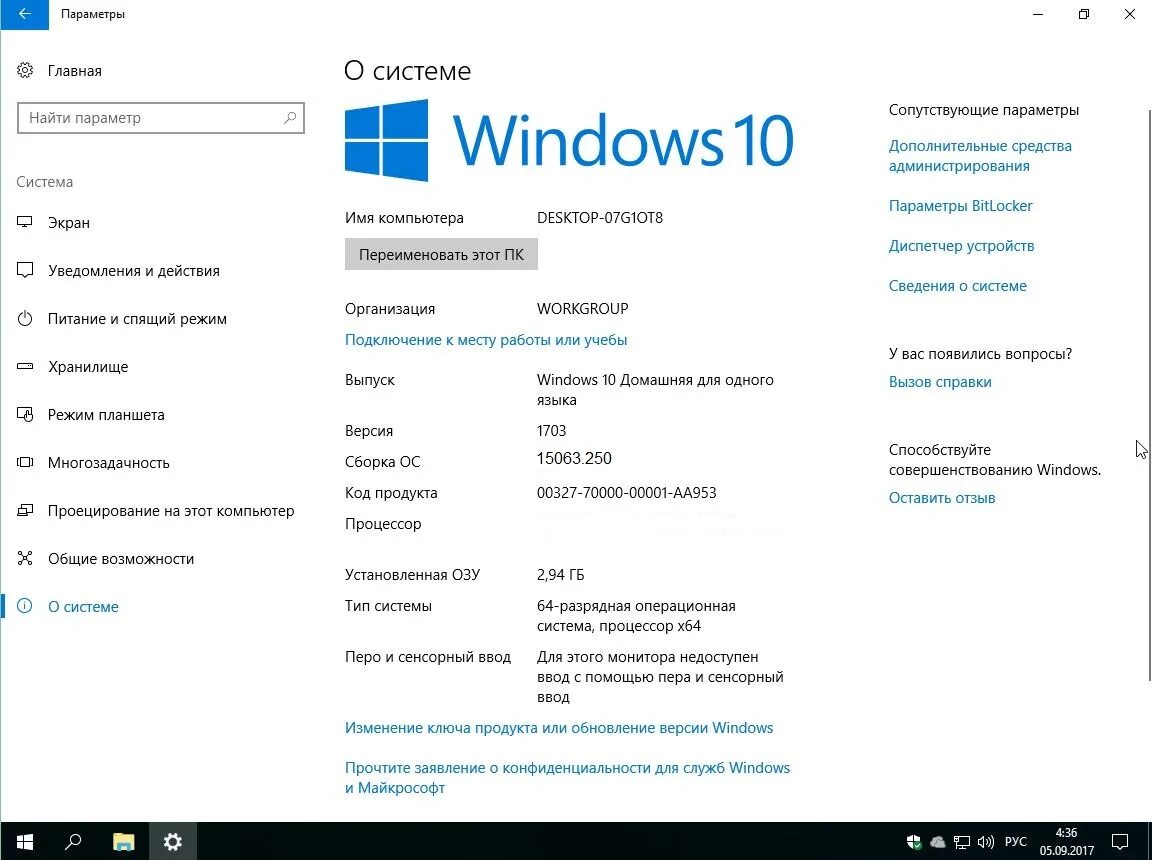
Task: Open the volume speaker tray icon
Action: pyautogui.click(x=985, y=842)
